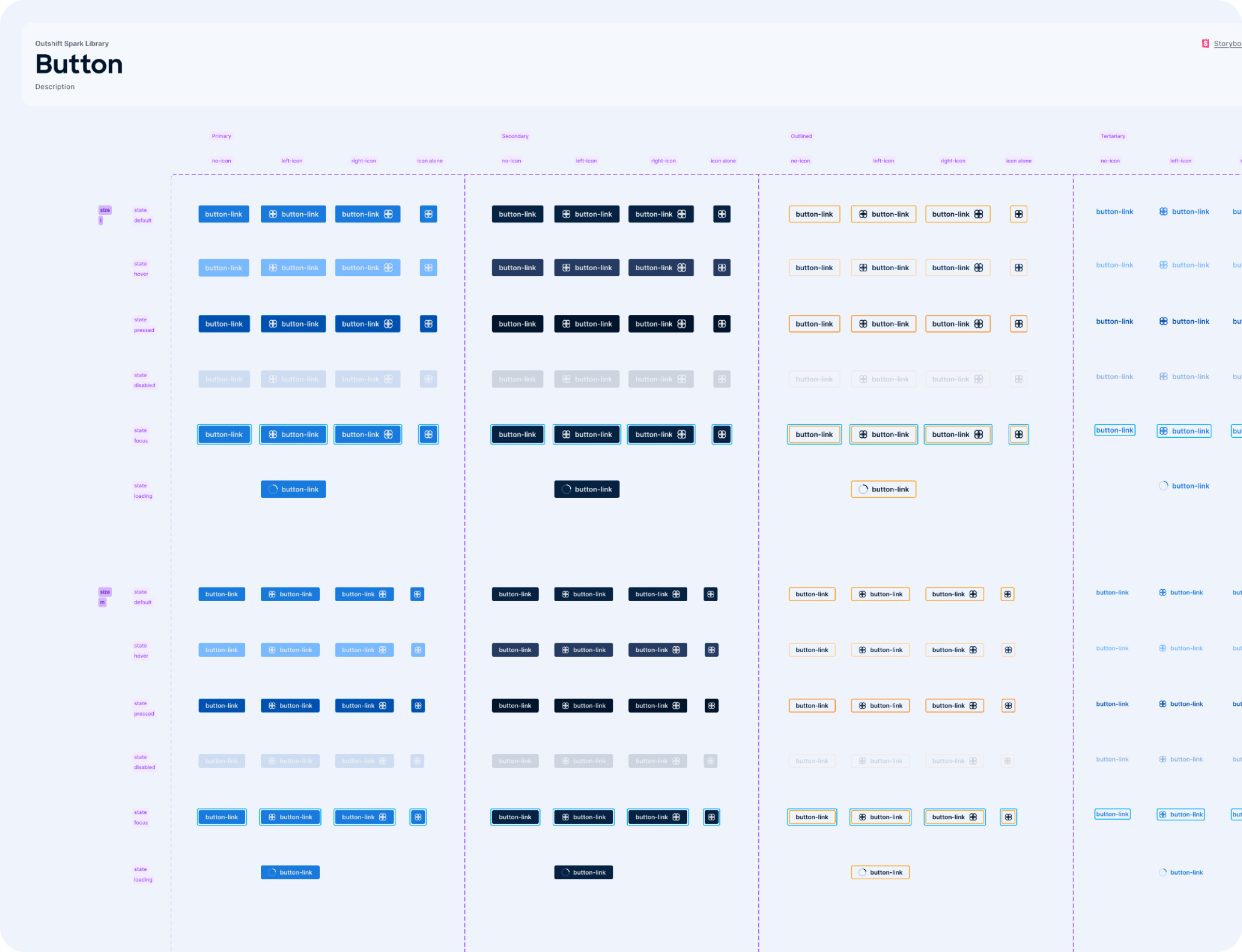This screenshot has width=1242, height=952.
Task: Click Outlined size-m pressed icon-alone button
Action: [x=1009, y=706]
